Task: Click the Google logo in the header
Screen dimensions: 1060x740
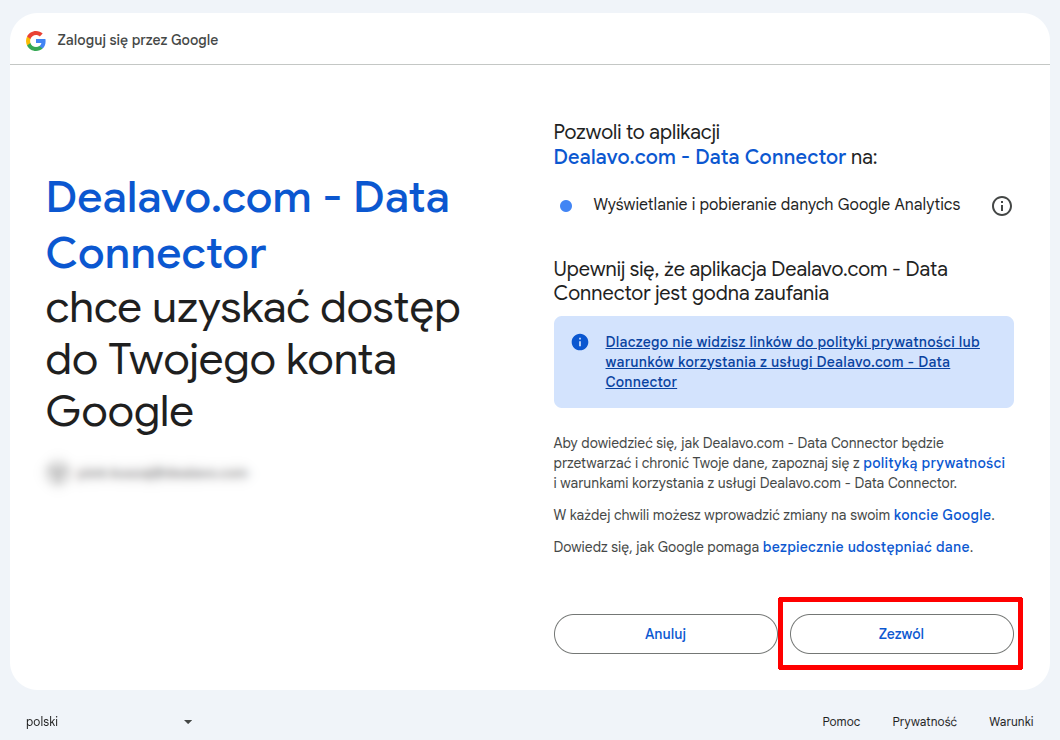Action: pyautogui.click(x=36, y=41)
